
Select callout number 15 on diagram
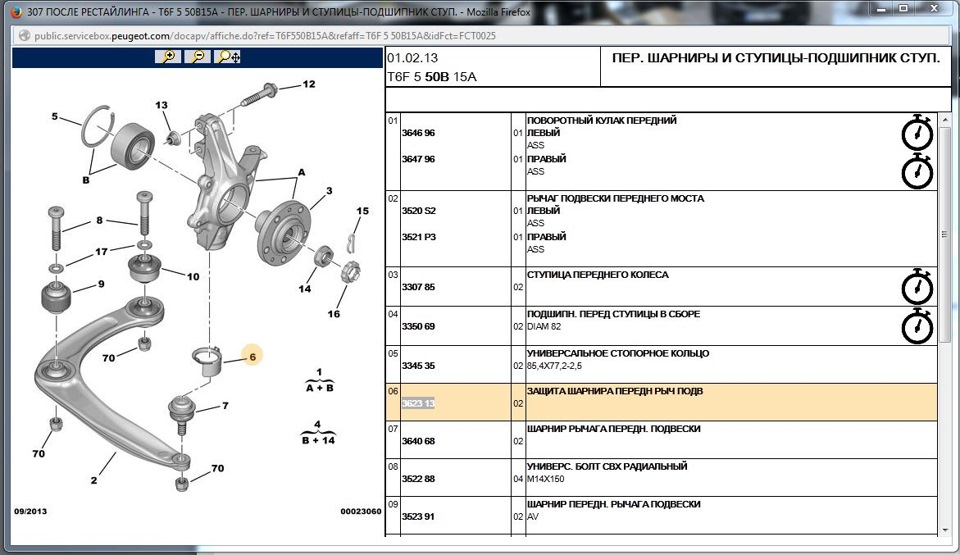362,211
